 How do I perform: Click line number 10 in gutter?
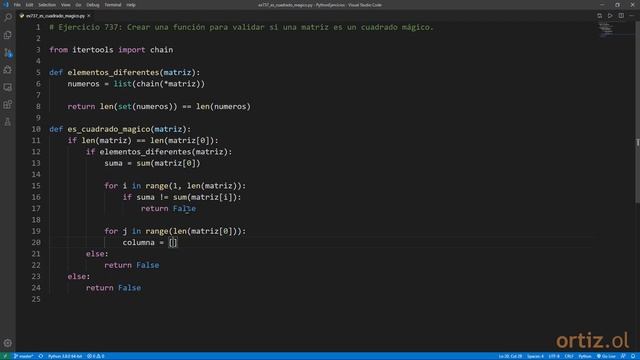click(36, 129)
